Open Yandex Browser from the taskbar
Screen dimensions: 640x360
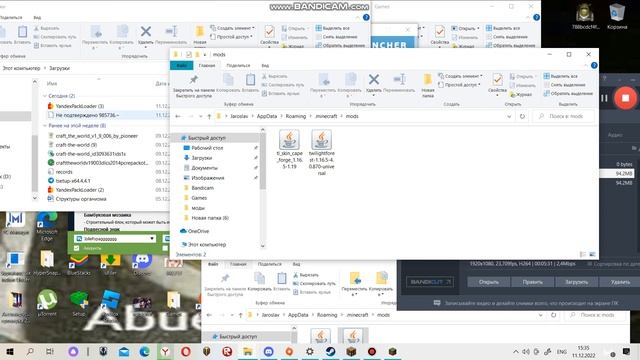165,351
